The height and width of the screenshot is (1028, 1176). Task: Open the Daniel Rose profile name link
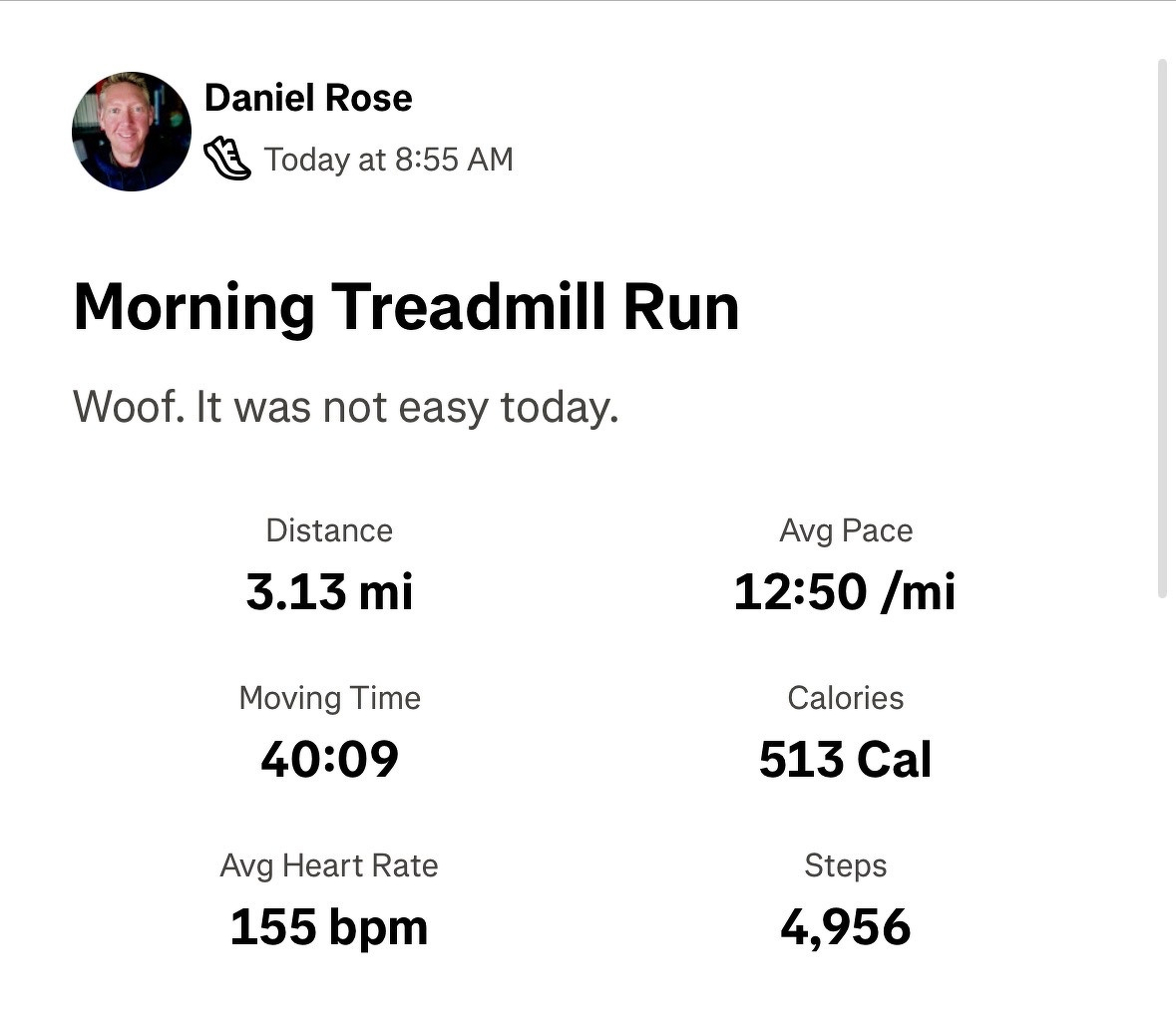(307, 98)
